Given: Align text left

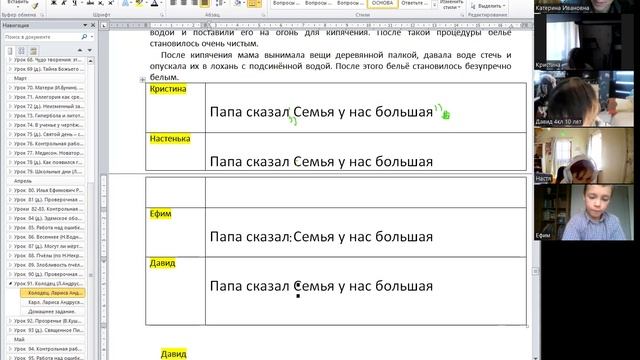Looking at the screenshot, I should (x=173, y=3).
